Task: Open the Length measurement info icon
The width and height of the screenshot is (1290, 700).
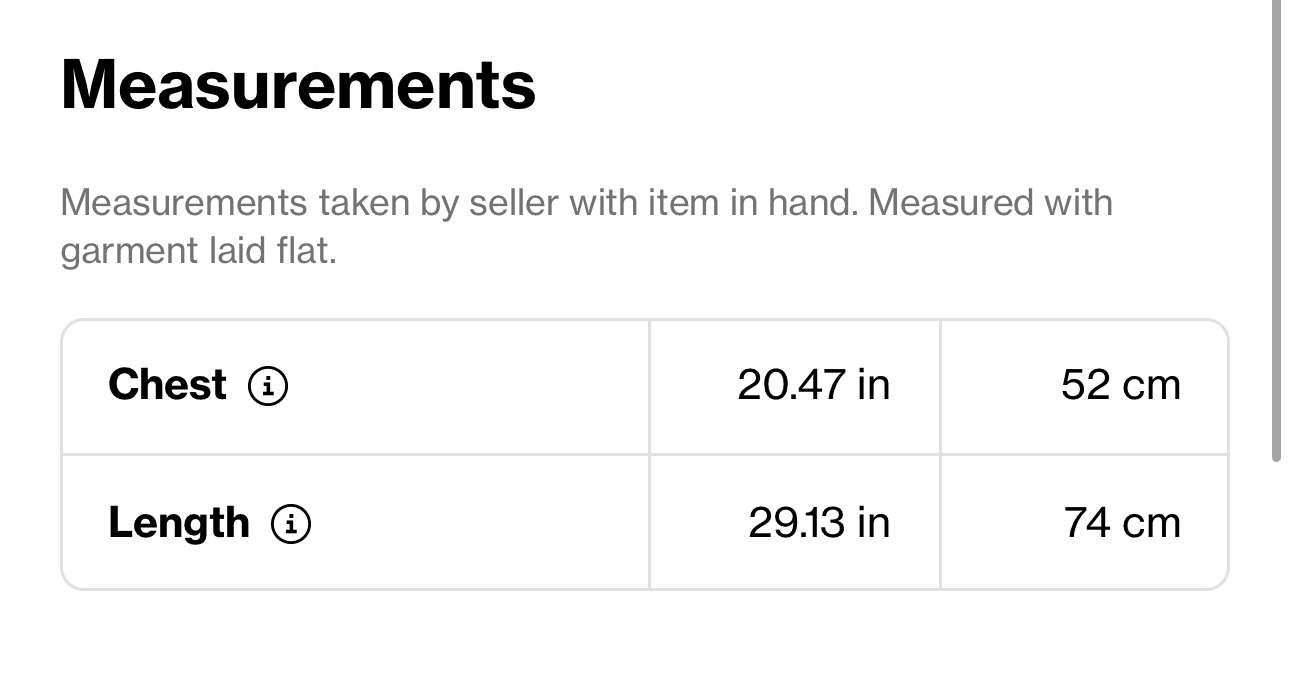Action: [291, 523]
